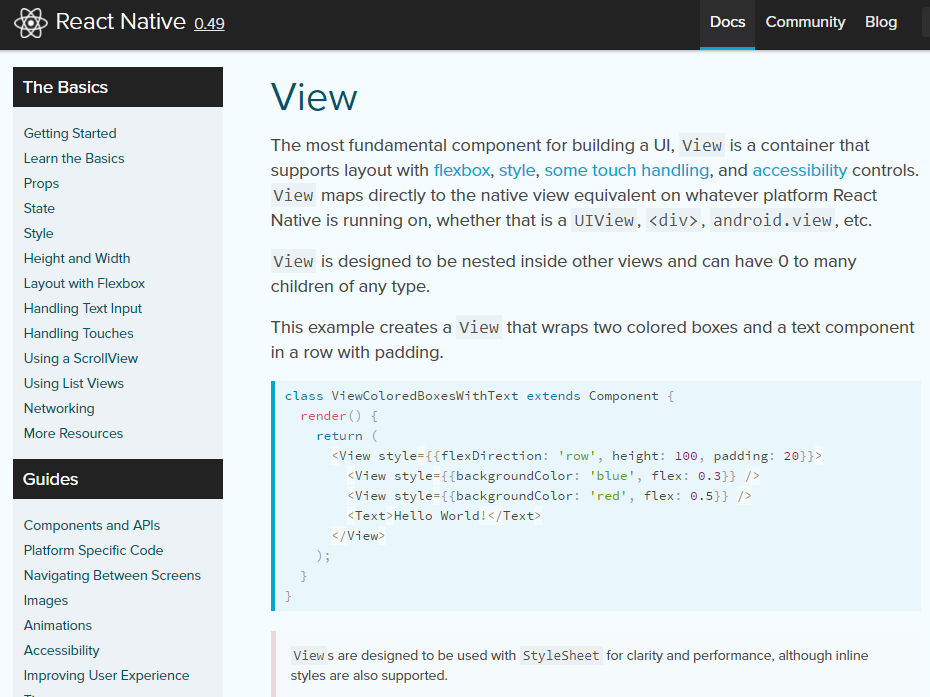The width and height of the screenshot is (930, 697).
Task: Click the React Native title text
Action: click(x=120, y=22)
